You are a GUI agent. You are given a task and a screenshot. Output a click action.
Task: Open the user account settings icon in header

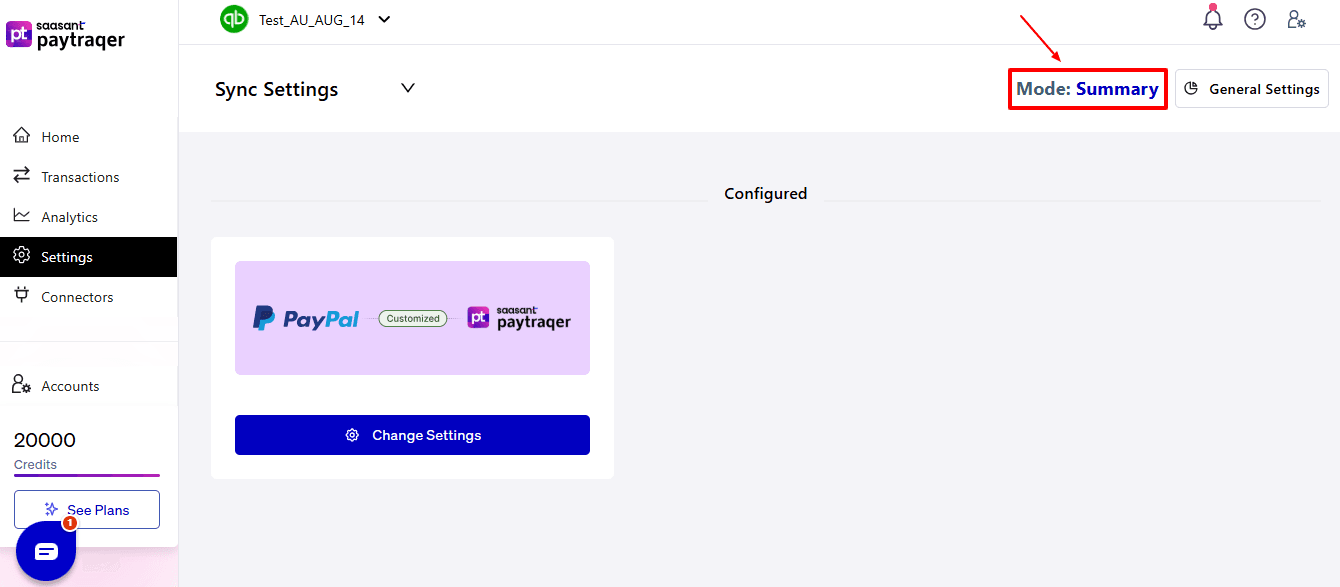(x=1297, y=19)
